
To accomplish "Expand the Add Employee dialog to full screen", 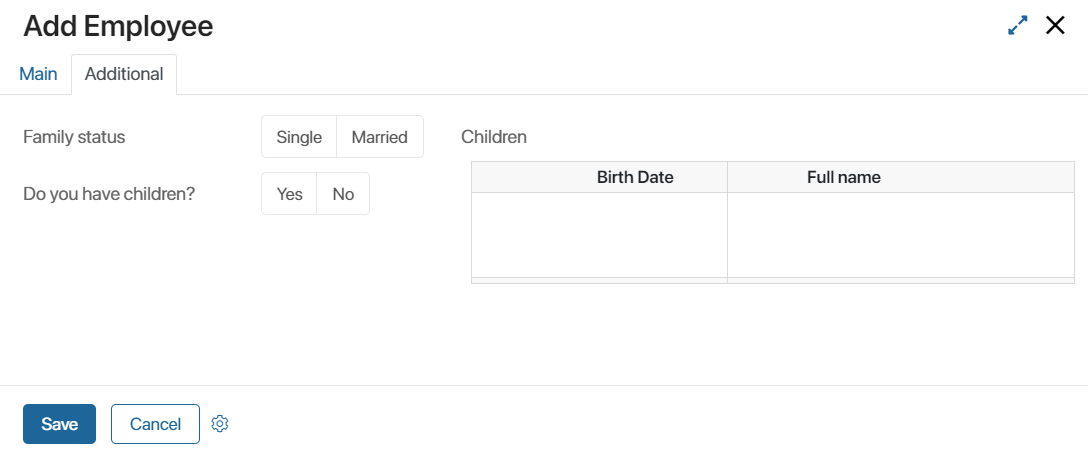I will pos(1017,26).
